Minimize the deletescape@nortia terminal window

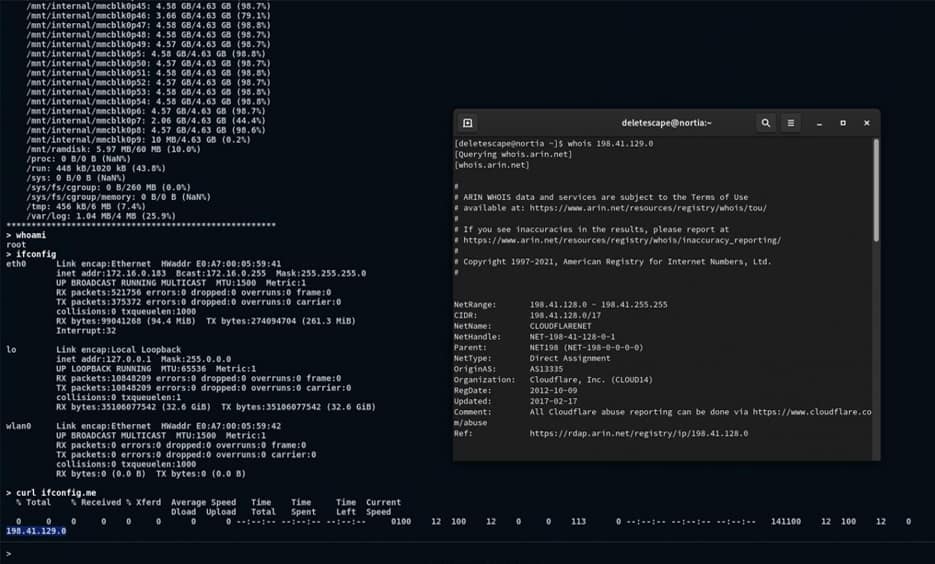pos(819,123)
